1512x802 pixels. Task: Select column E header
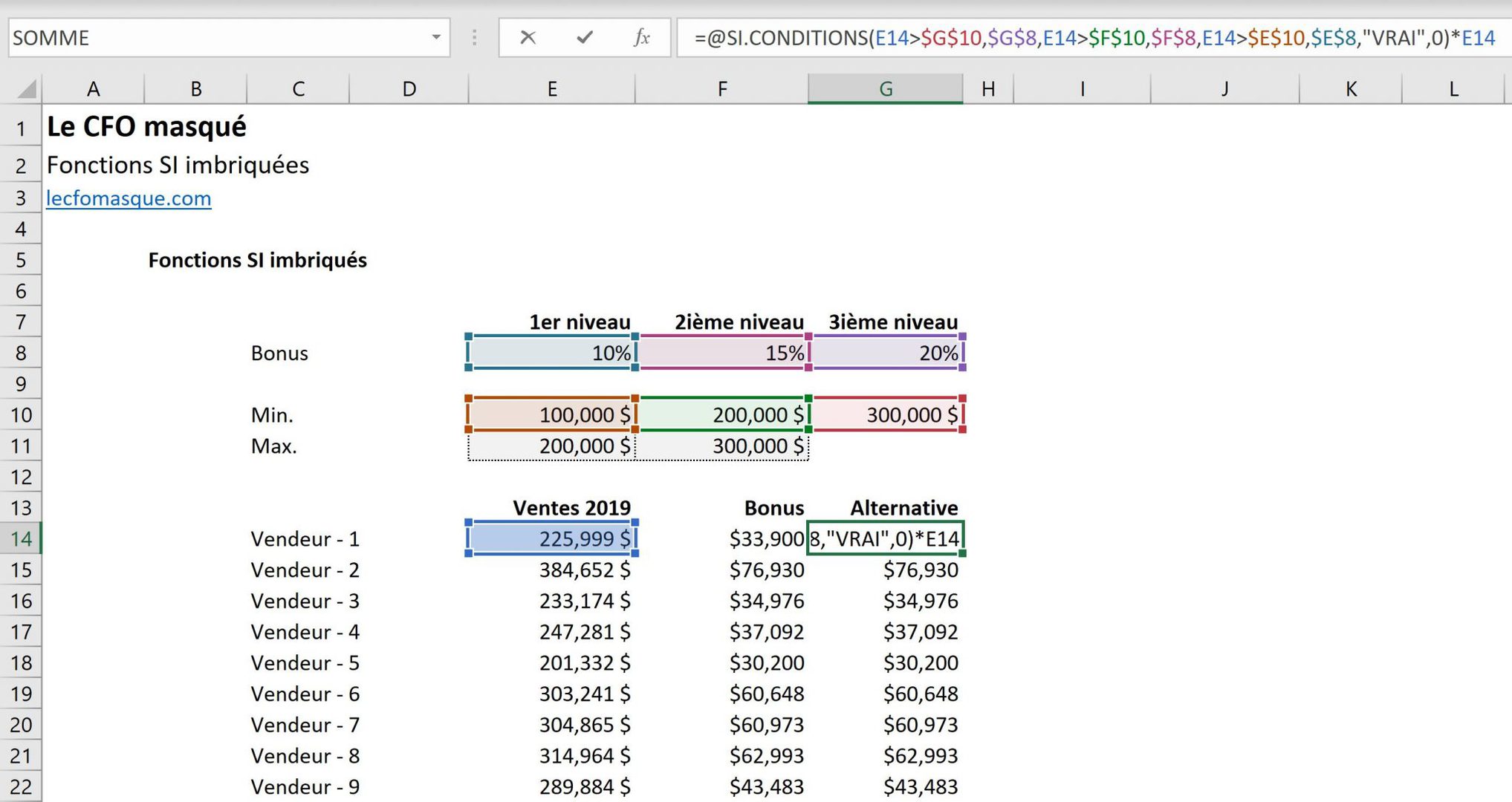click(x=551, y=89)
